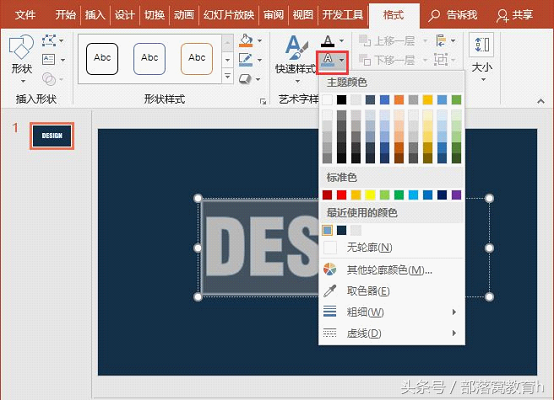The image size is (554, 400).
Task: Click the Text Fill letter A icon
Action: [328, 41]
